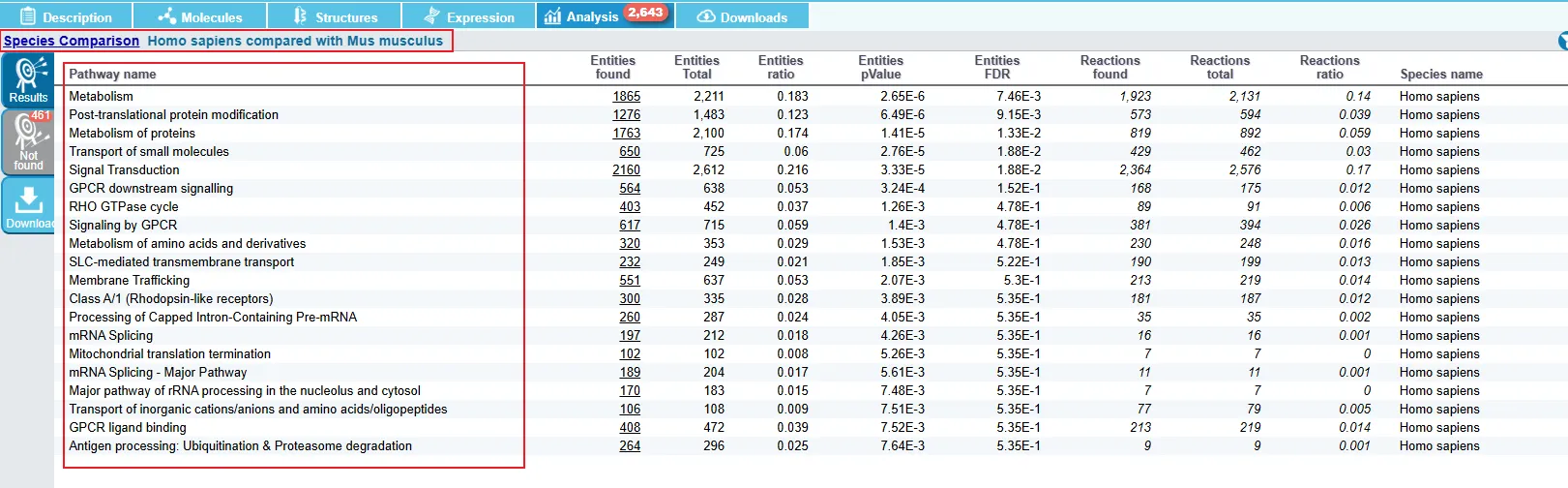This screenshot has width=1568, height=488.
Task: Click the Species Comparison link
Action: point(72,41)
